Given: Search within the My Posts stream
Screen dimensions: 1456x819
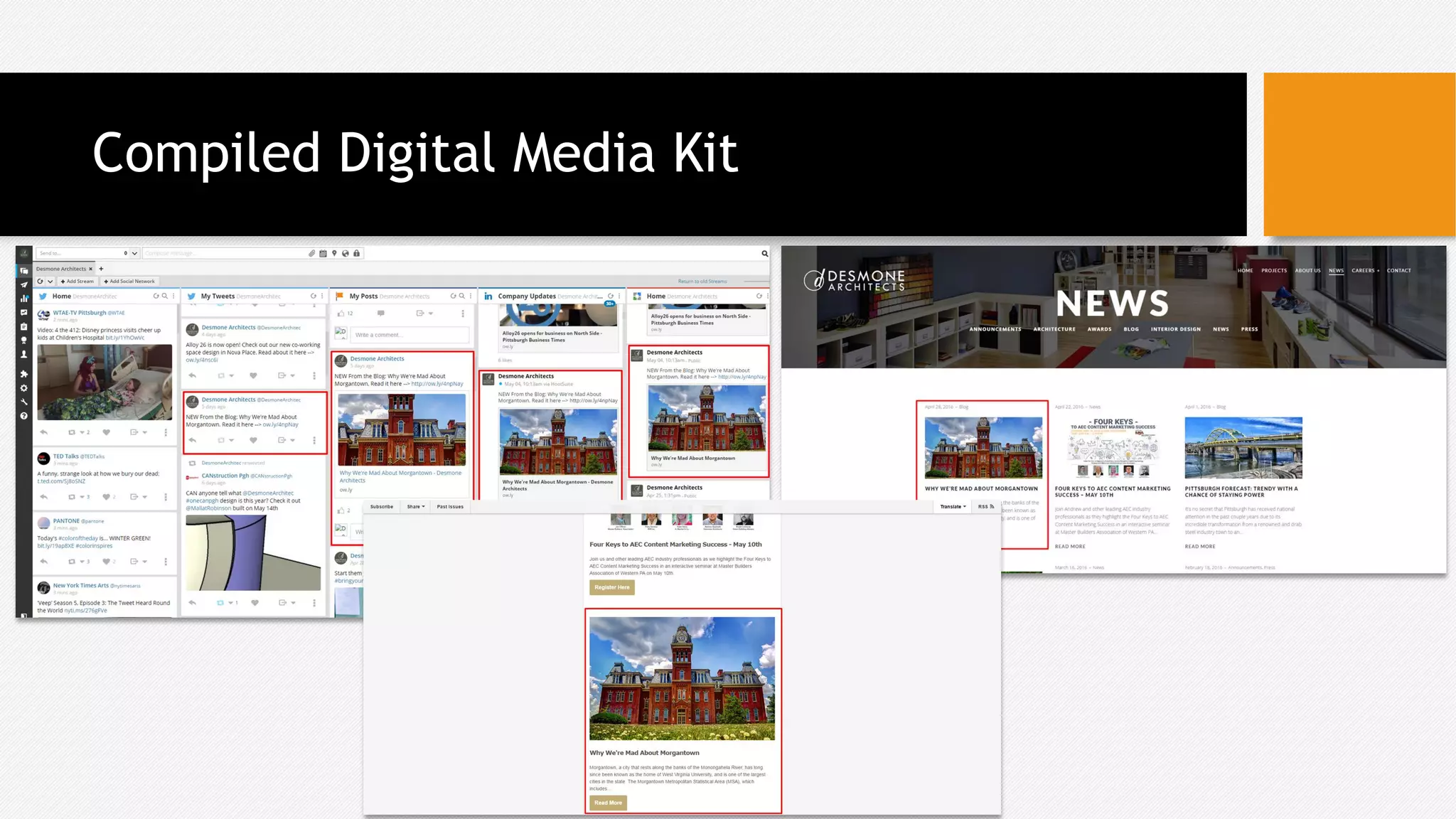Looking at the screenshot, I should [462, 296].
